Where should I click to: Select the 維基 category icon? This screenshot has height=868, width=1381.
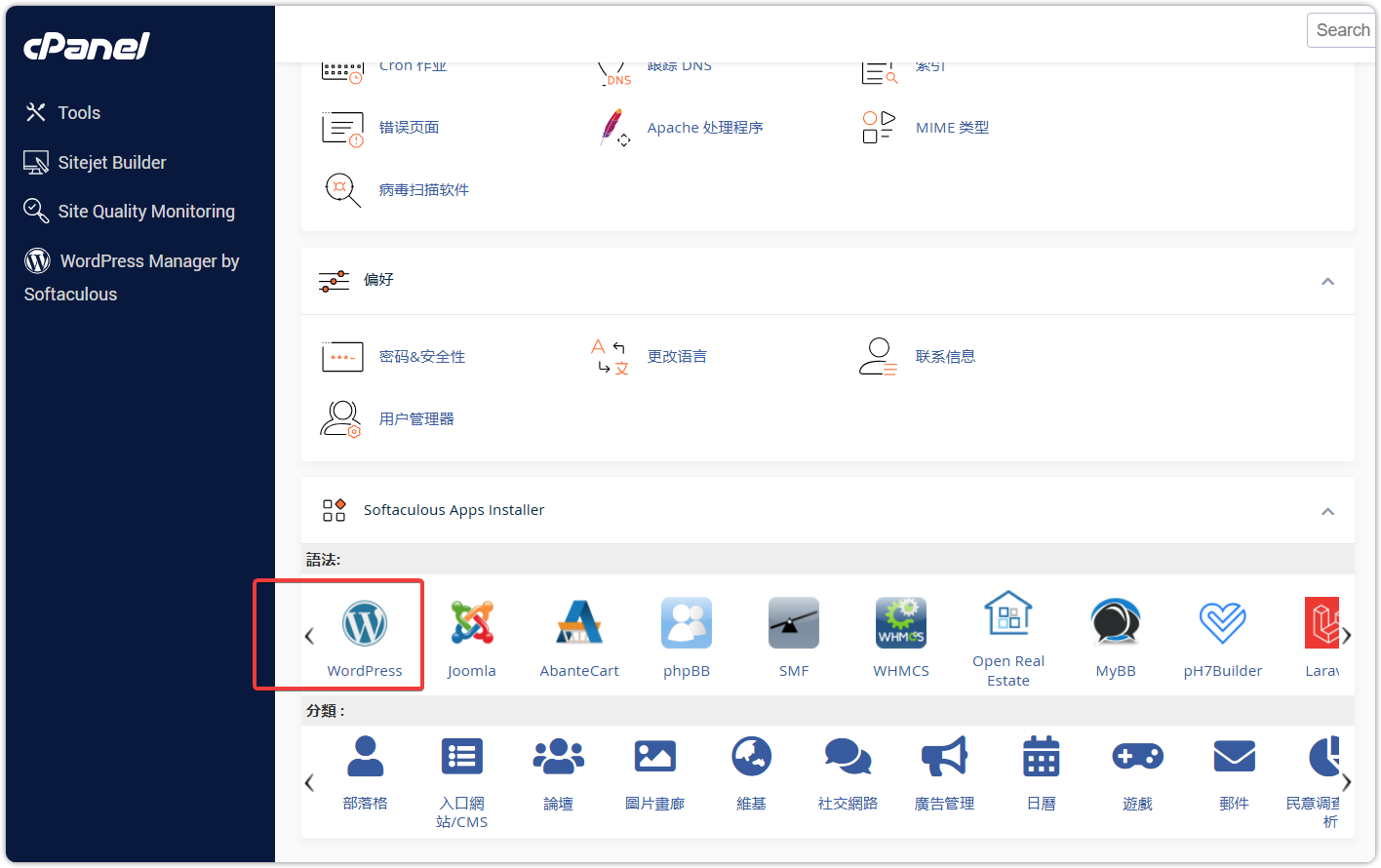click(752, 756)
